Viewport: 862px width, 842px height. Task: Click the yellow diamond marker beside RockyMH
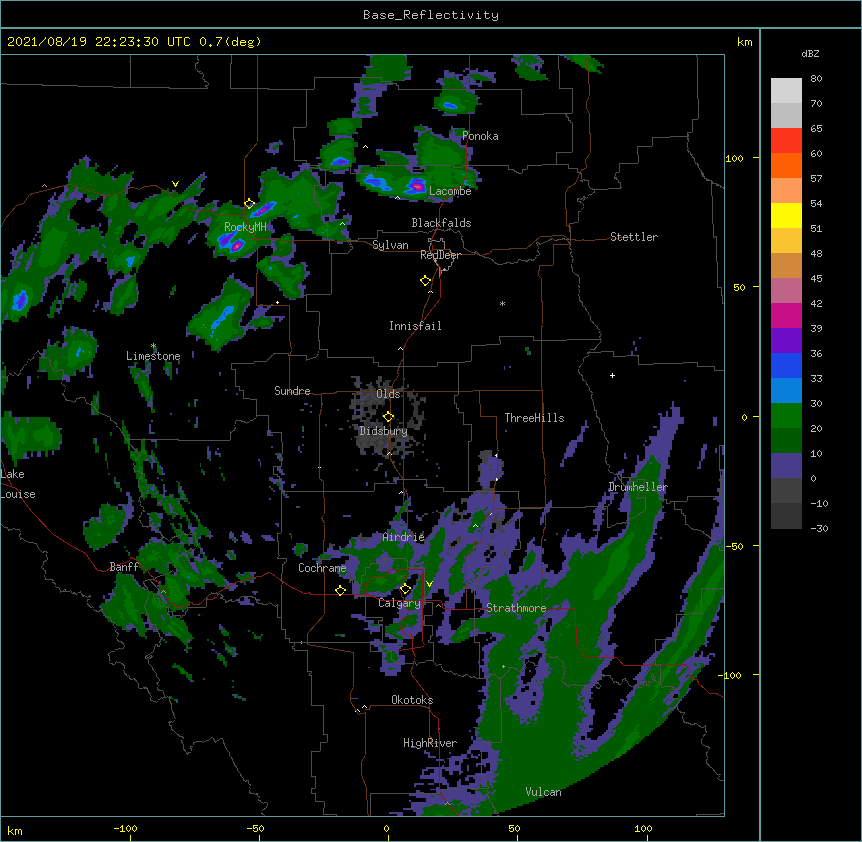(250, 204)
